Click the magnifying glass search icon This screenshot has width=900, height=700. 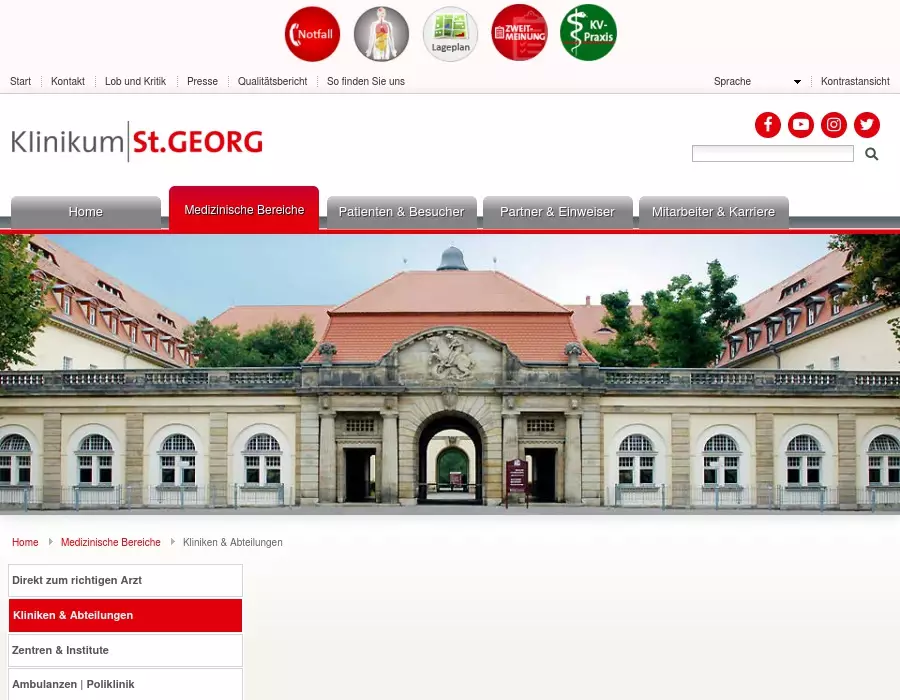871,154
